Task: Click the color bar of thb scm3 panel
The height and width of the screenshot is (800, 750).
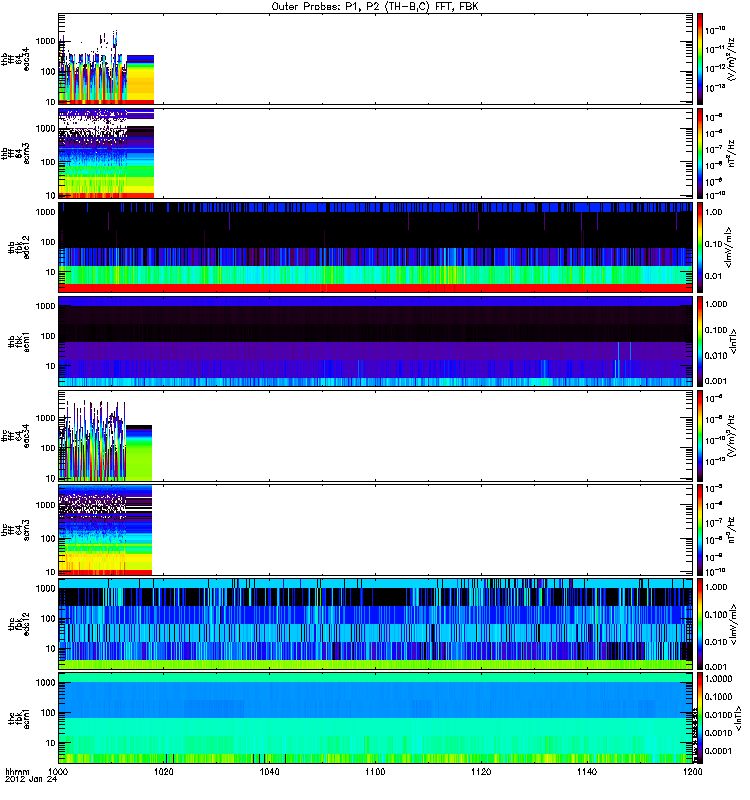Action: click(x=700, y=153)
